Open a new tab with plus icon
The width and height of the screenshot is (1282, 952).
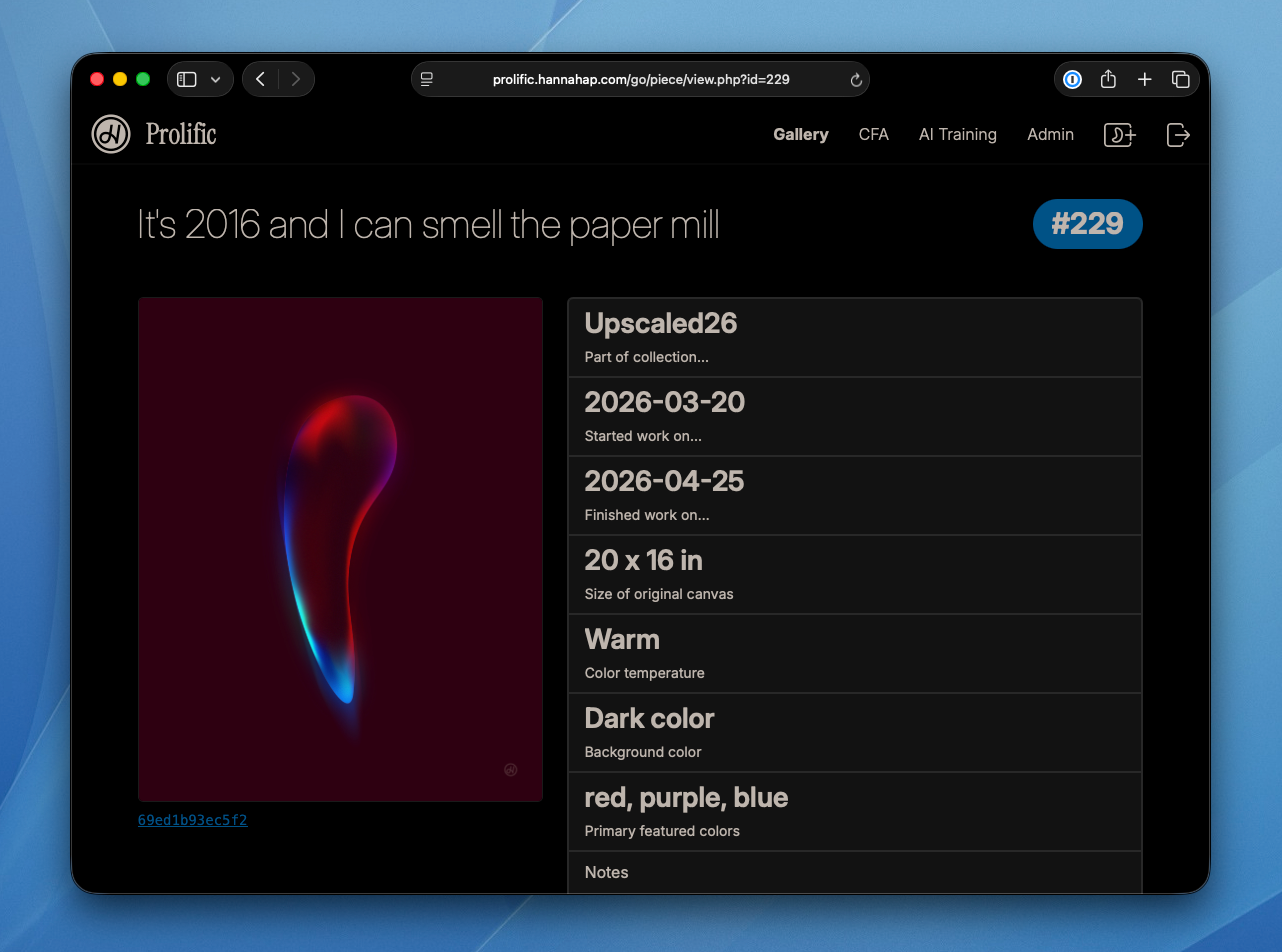(1145, 79)
